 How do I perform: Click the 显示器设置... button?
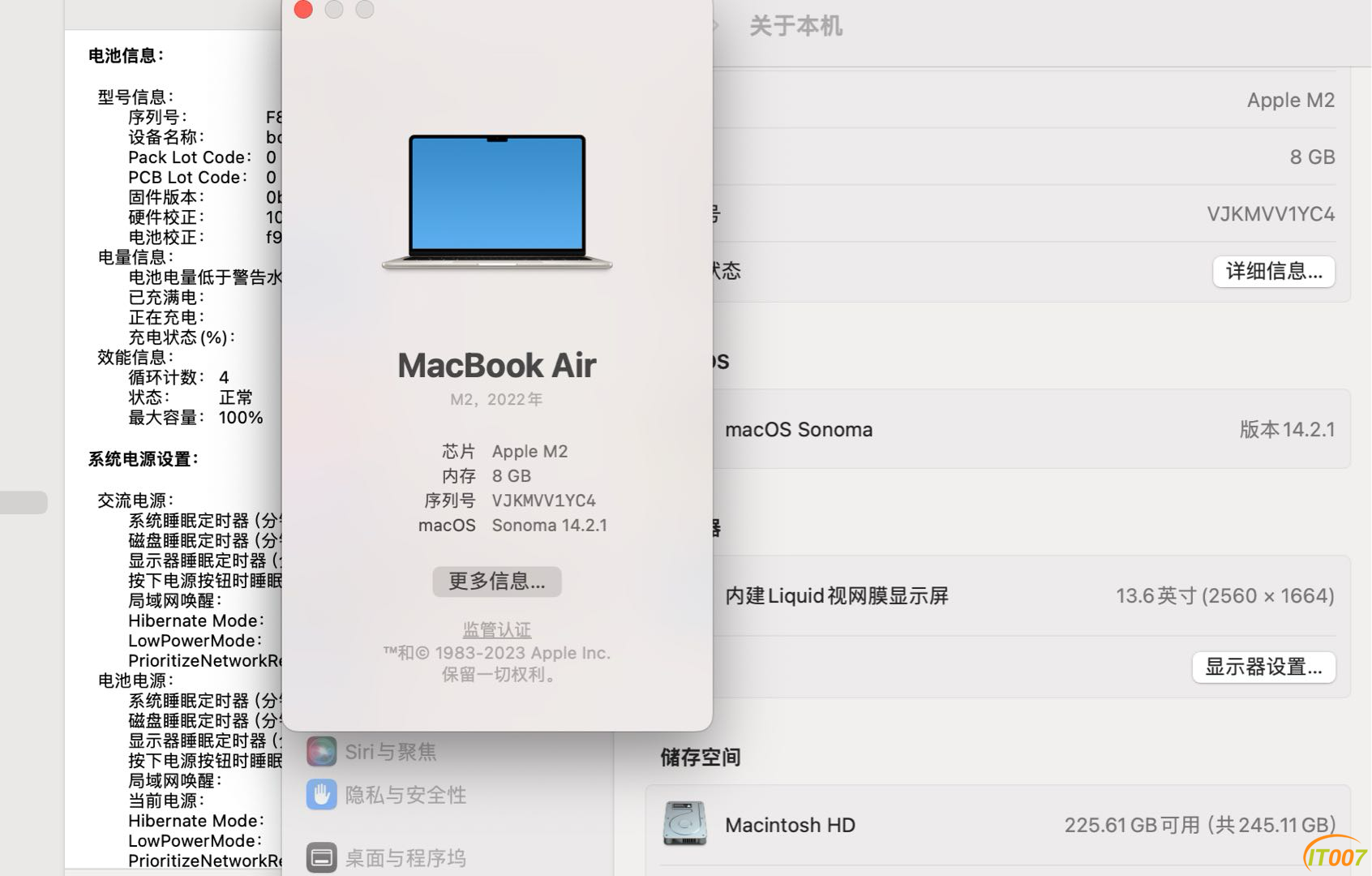(1263, 667)
